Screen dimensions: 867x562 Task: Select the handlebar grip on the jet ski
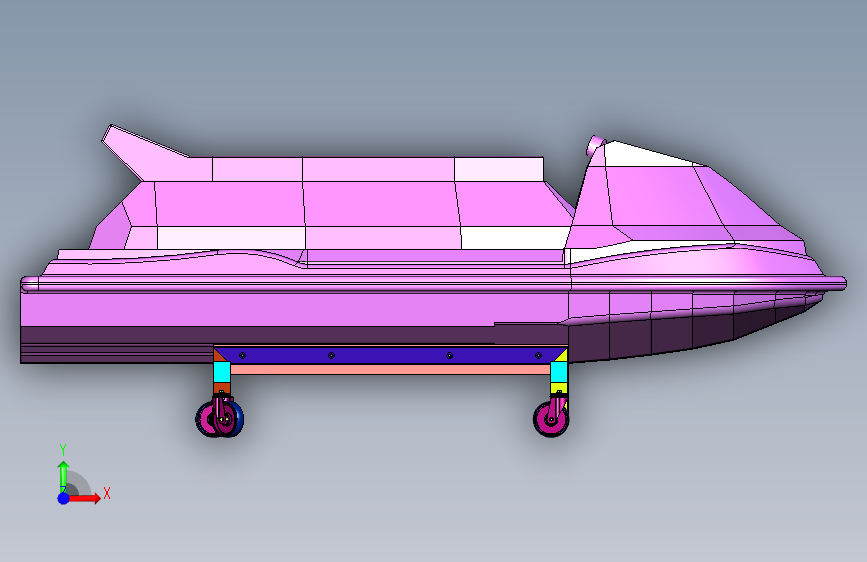click(x=596, y=144)
